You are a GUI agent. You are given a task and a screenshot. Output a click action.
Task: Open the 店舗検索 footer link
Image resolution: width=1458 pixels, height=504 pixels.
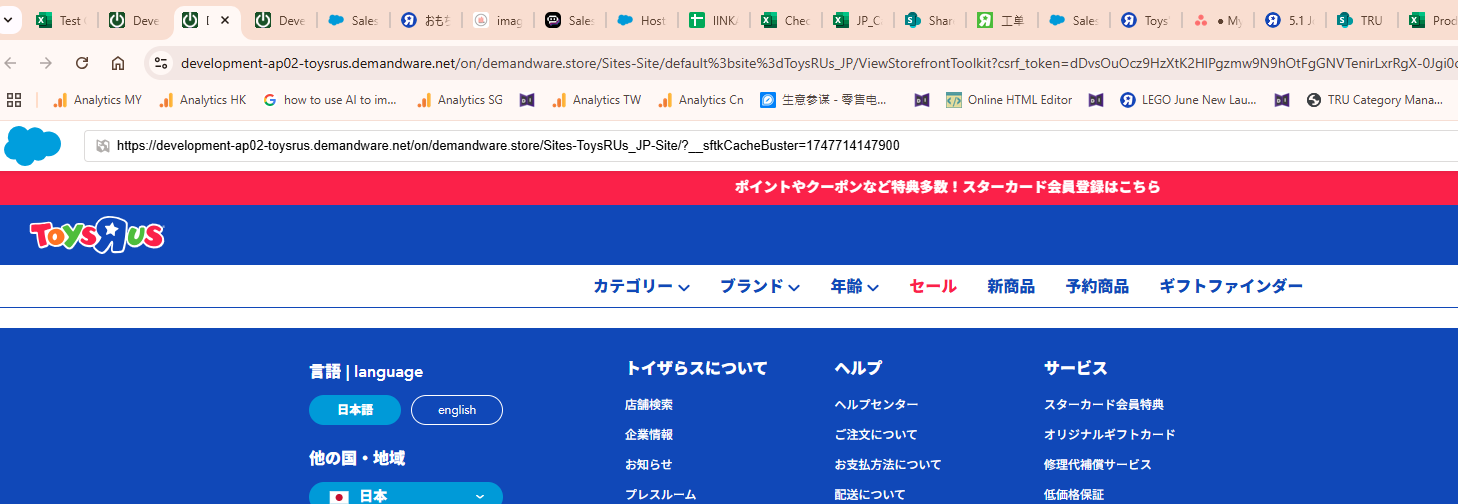pos(649,405)
